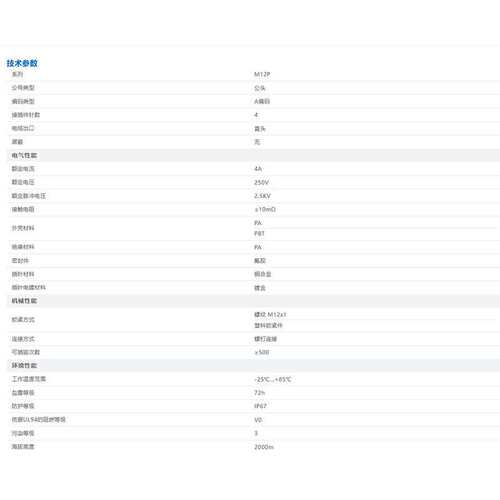Click the ≤10mΩ contact resistance value
This screenshot has height=500, width=500.
click(x=265, y=209)
